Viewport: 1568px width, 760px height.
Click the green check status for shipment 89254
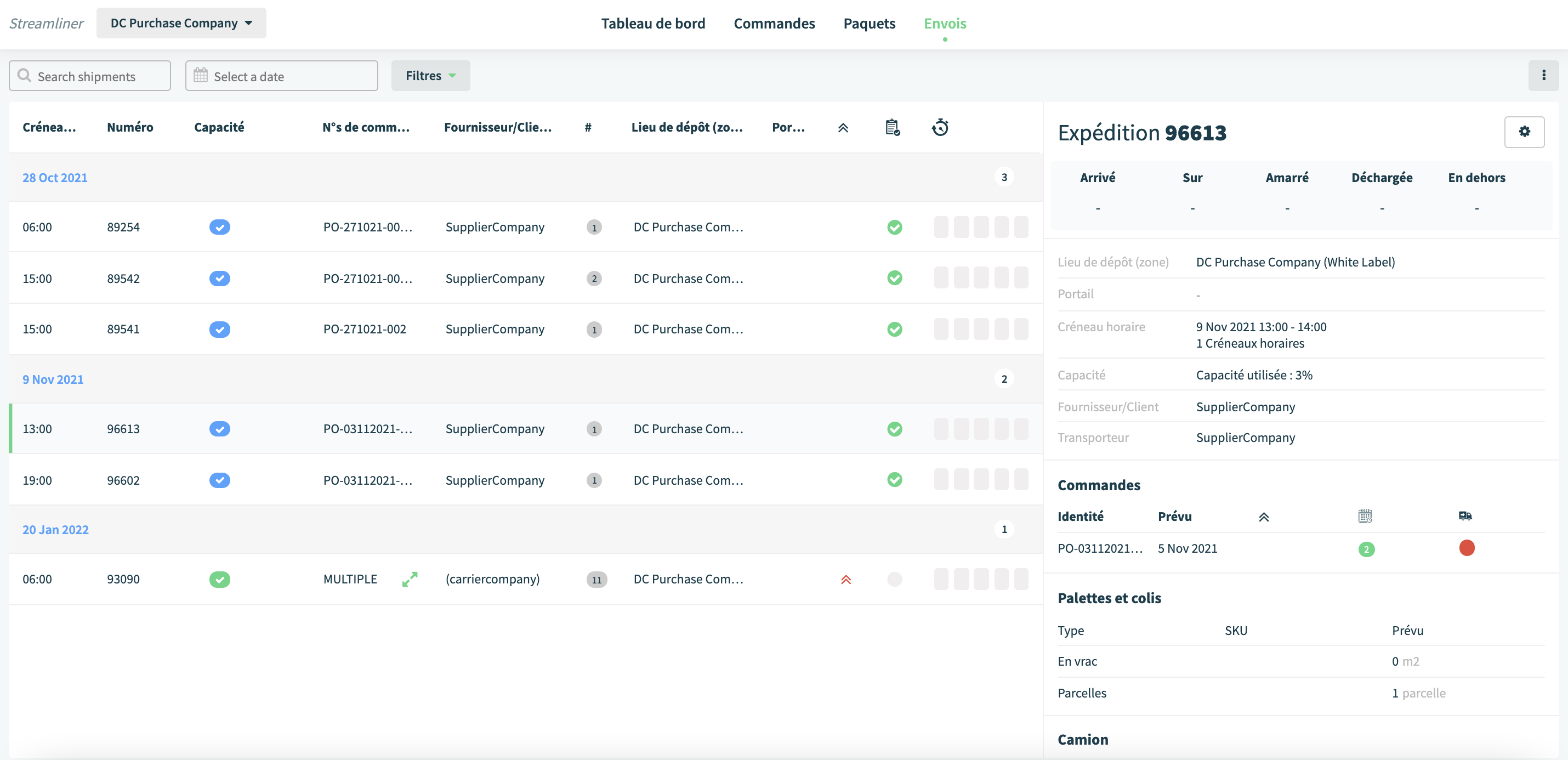tap(894, 227)
